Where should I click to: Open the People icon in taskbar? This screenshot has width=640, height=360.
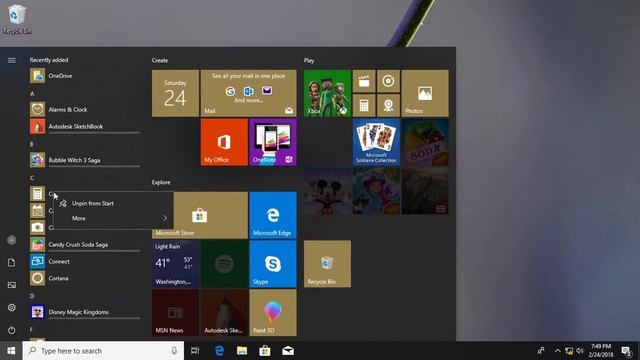click(541, 351)
